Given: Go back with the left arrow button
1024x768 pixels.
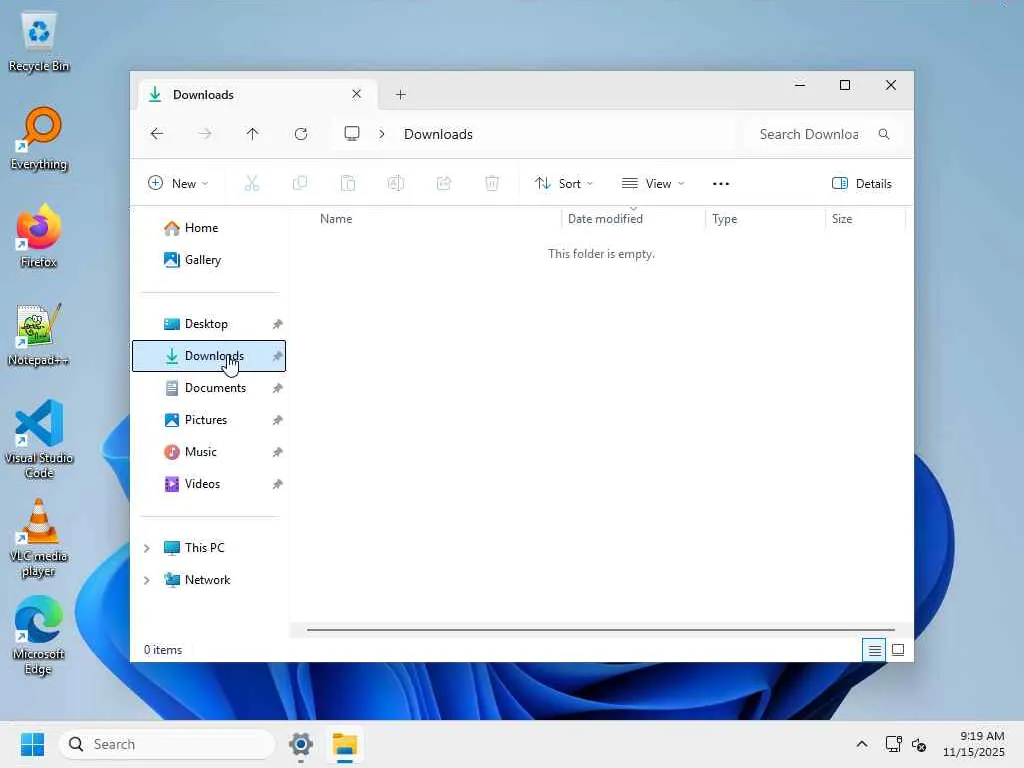Looking at the screenshot, I should click(157, 134).
